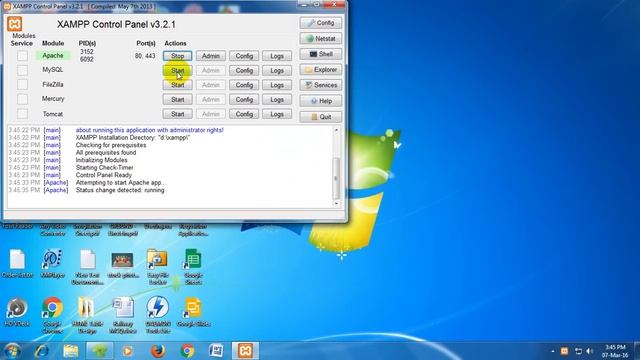Click the Apache ports text '80, 443'
The image size is (640, 360).
point(145,56)
